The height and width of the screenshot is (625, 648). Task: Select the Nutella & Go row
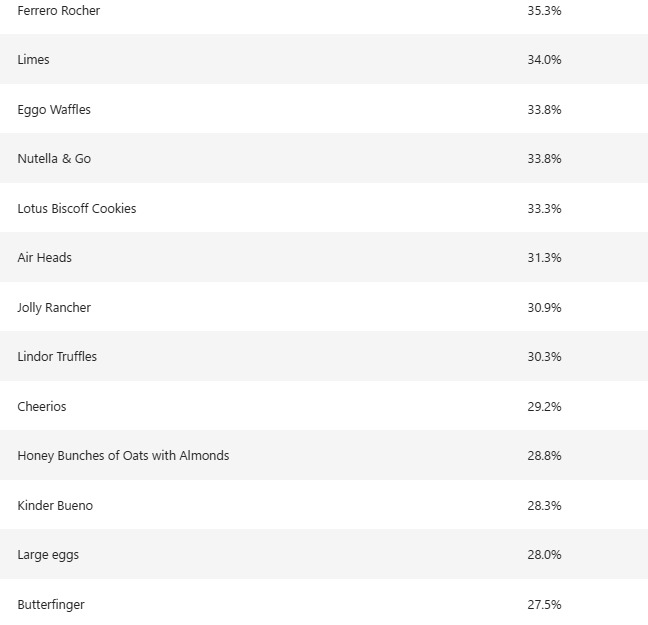pyautogui.click(x=324, y=158)
